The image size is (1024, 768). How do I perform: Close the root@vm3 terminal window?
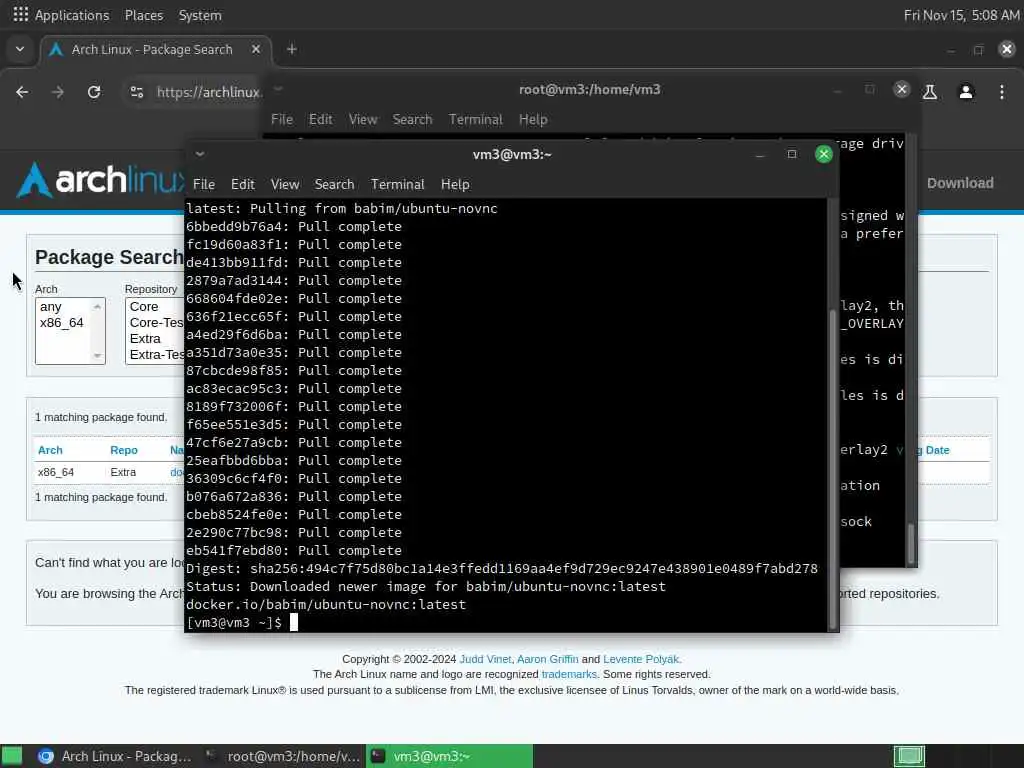coord(901,89)
